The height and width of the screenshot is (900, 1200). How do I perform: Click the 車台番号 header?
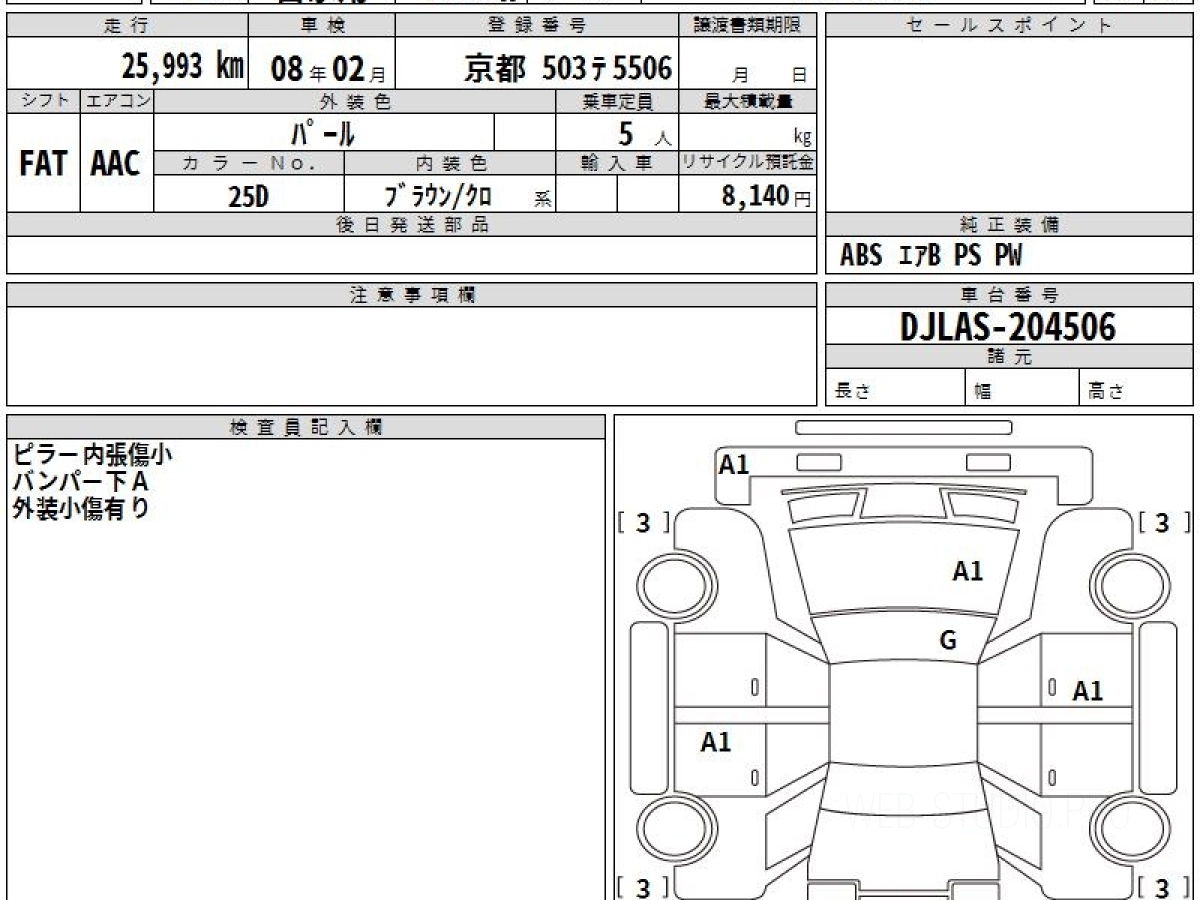coord(1009,295)
